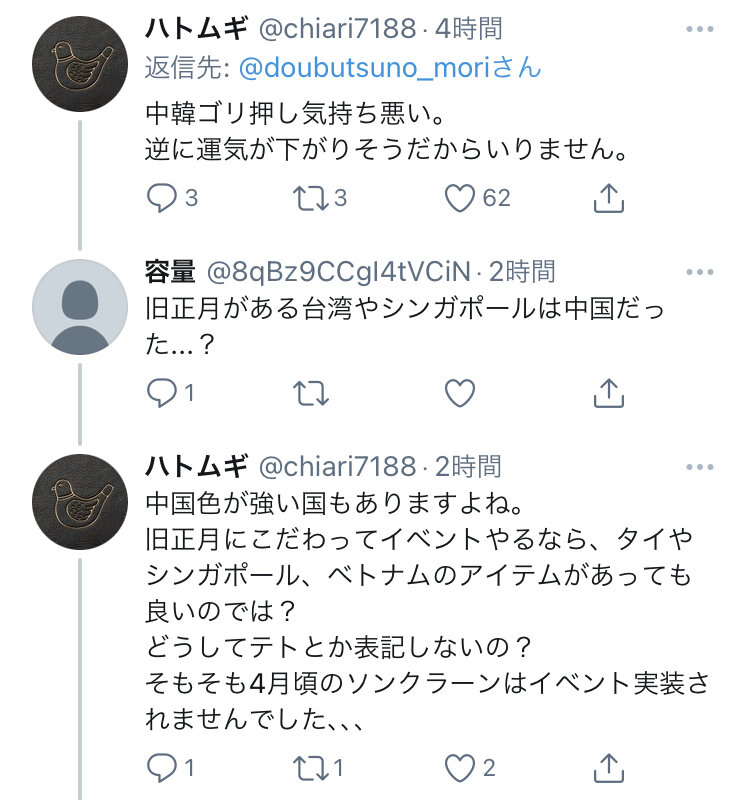This screenshot has width=750, height=800.
Task: Reply to the last ハトムギ tweet
Action: [x=162, y=767]
